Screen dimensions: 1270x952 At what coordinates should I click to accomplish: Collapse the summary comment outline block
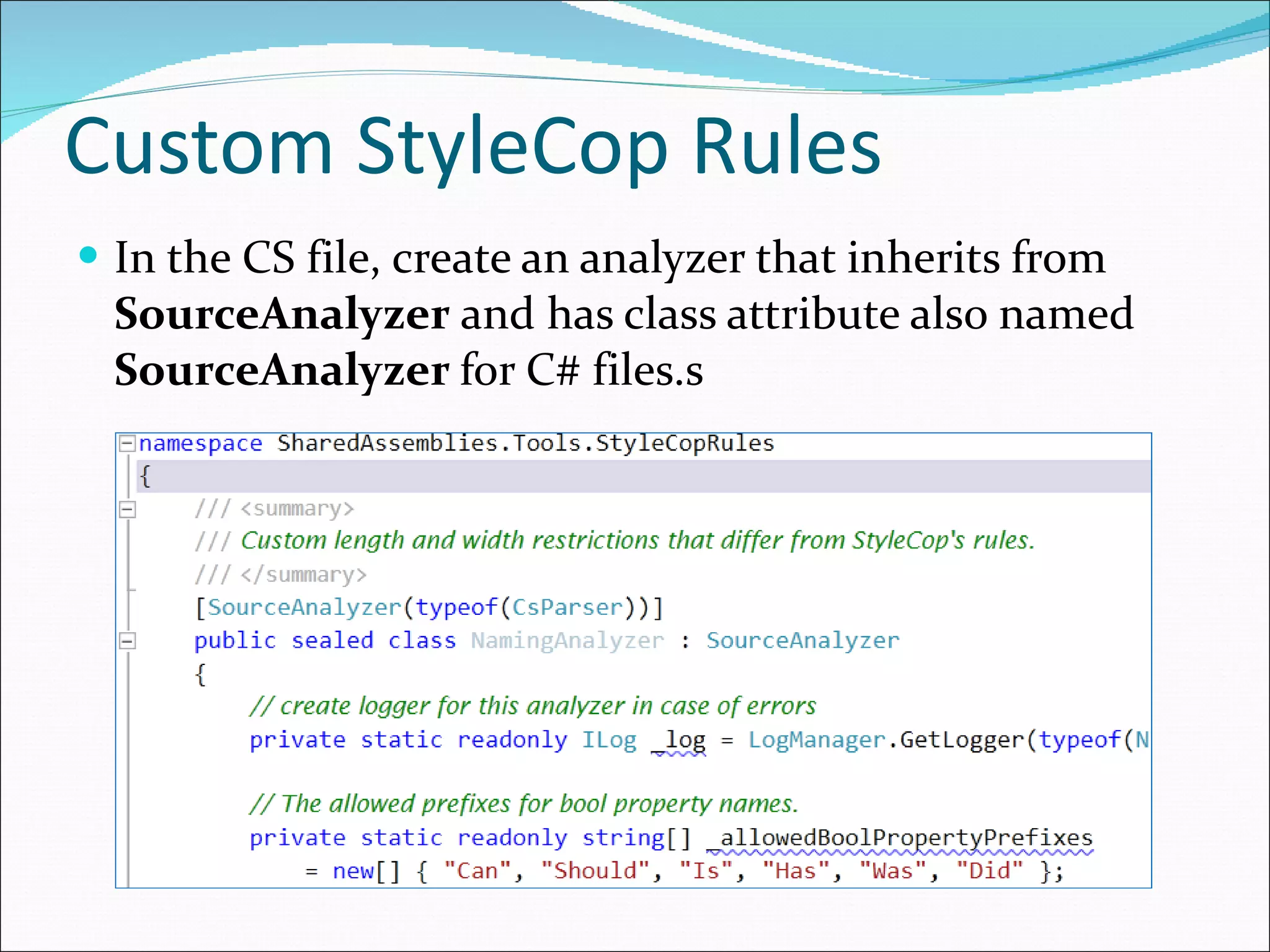pyautogui.click(x=127, y=509)
